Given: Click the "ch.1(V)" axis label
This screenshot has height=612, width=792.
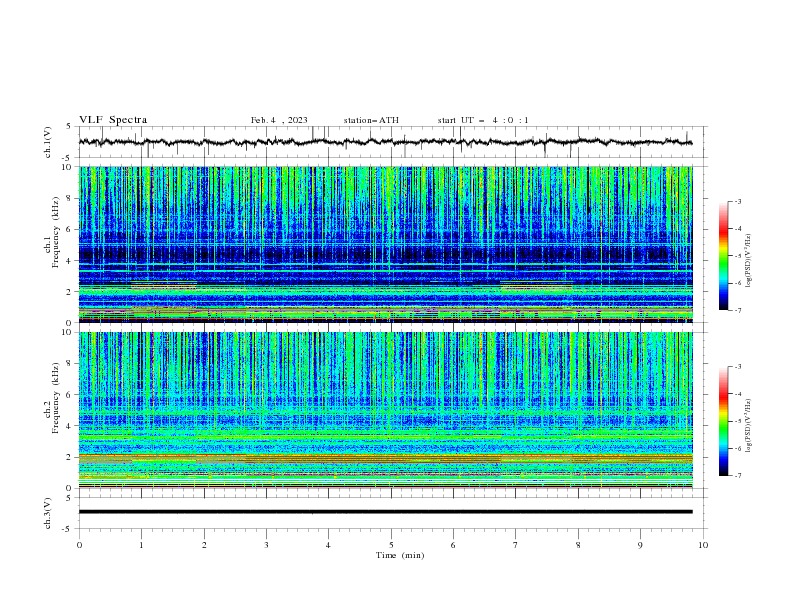Looking at the screenshot, I should 48,142.
